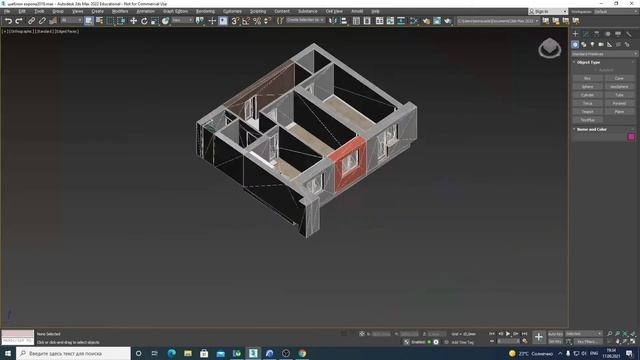Image resolution: width=640 pixels, height=360 pixels.
Task: Open the Modifiers menu
Action: 120,11
